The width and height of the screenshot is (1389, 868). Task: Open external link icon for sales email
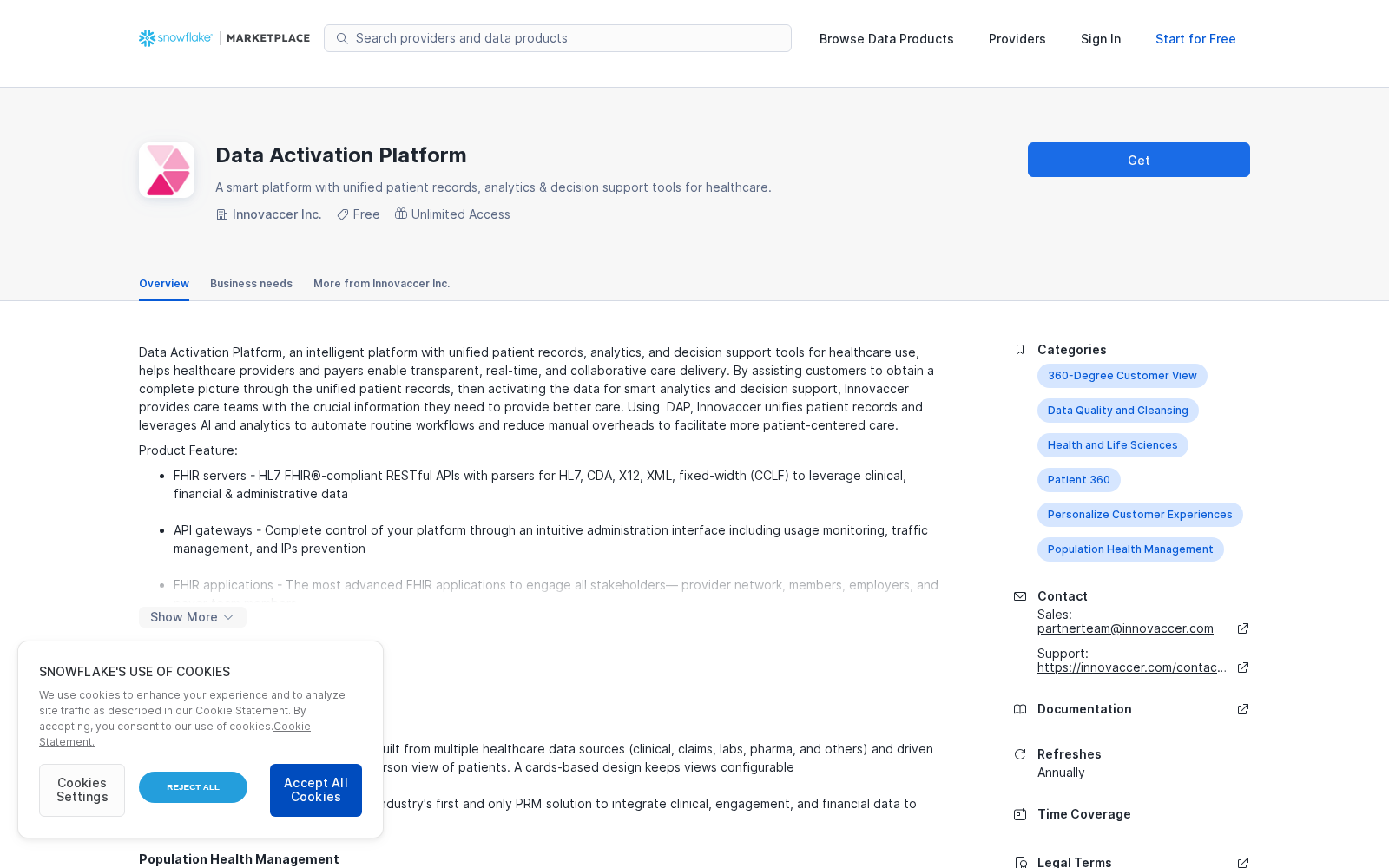pyautogui.click(x=1243, y=628)
